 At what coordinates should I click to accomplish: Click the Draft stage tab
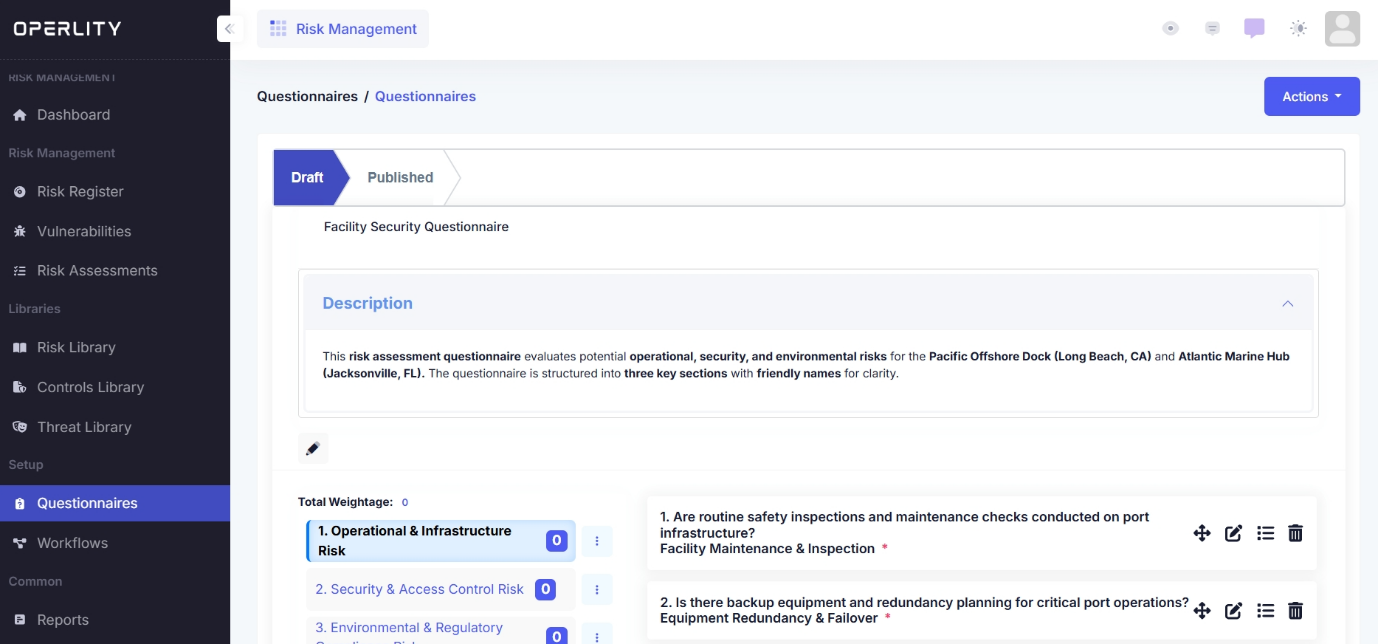point(308,177)
